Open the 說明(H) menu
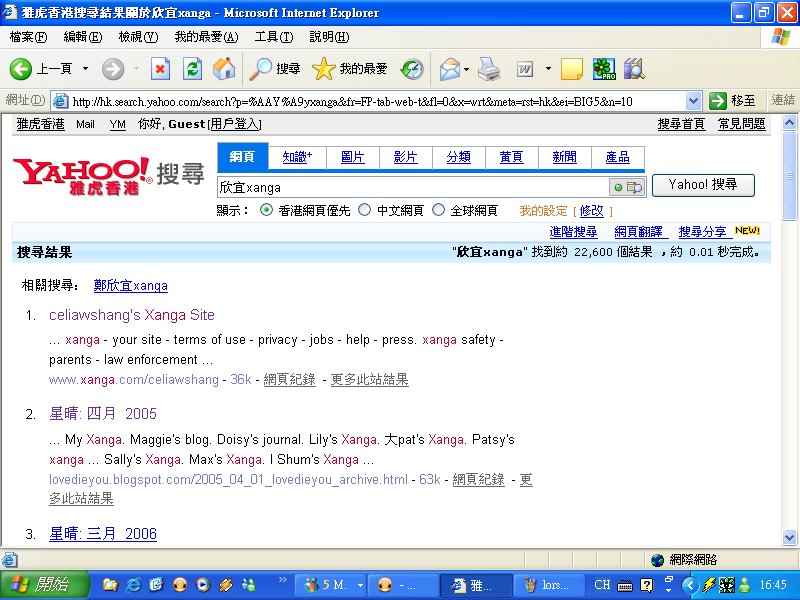800x600 pixels. (x=329, y=37)
